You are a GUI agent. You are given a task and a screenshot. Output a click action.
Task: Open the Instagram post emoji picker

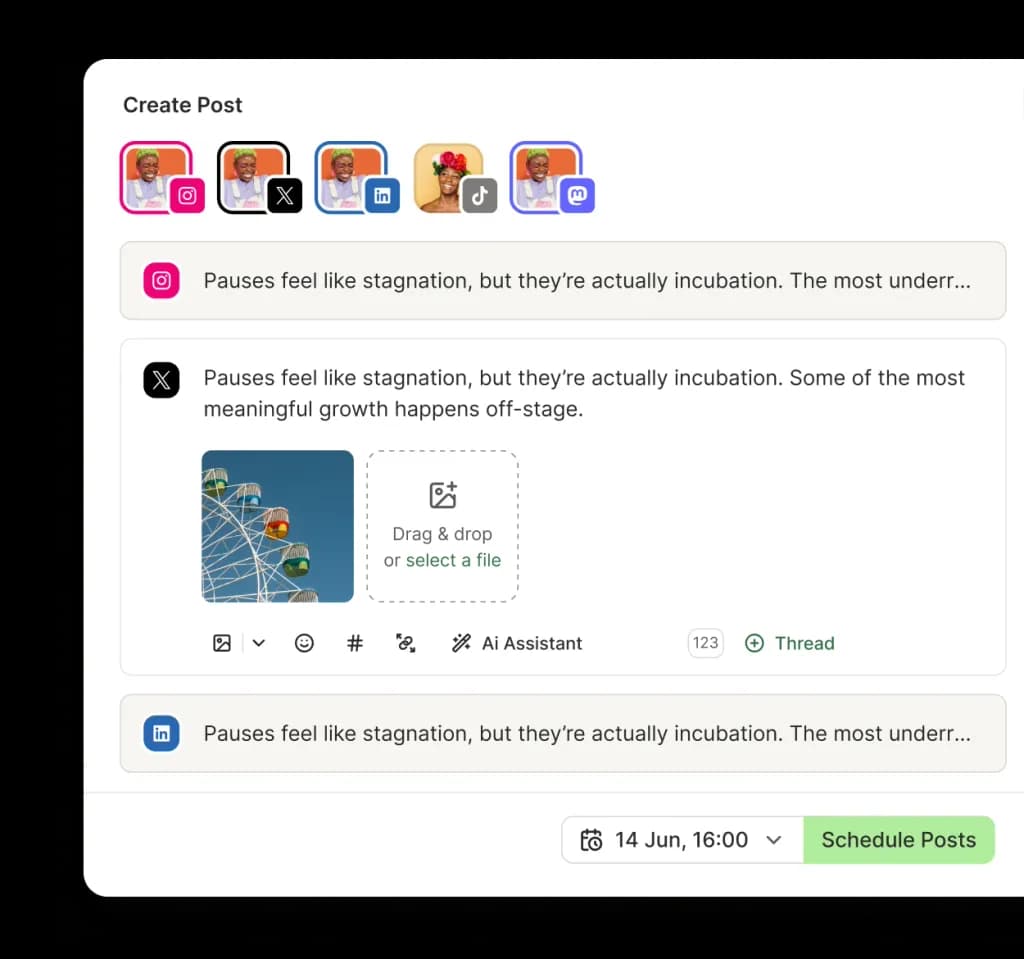305,643
